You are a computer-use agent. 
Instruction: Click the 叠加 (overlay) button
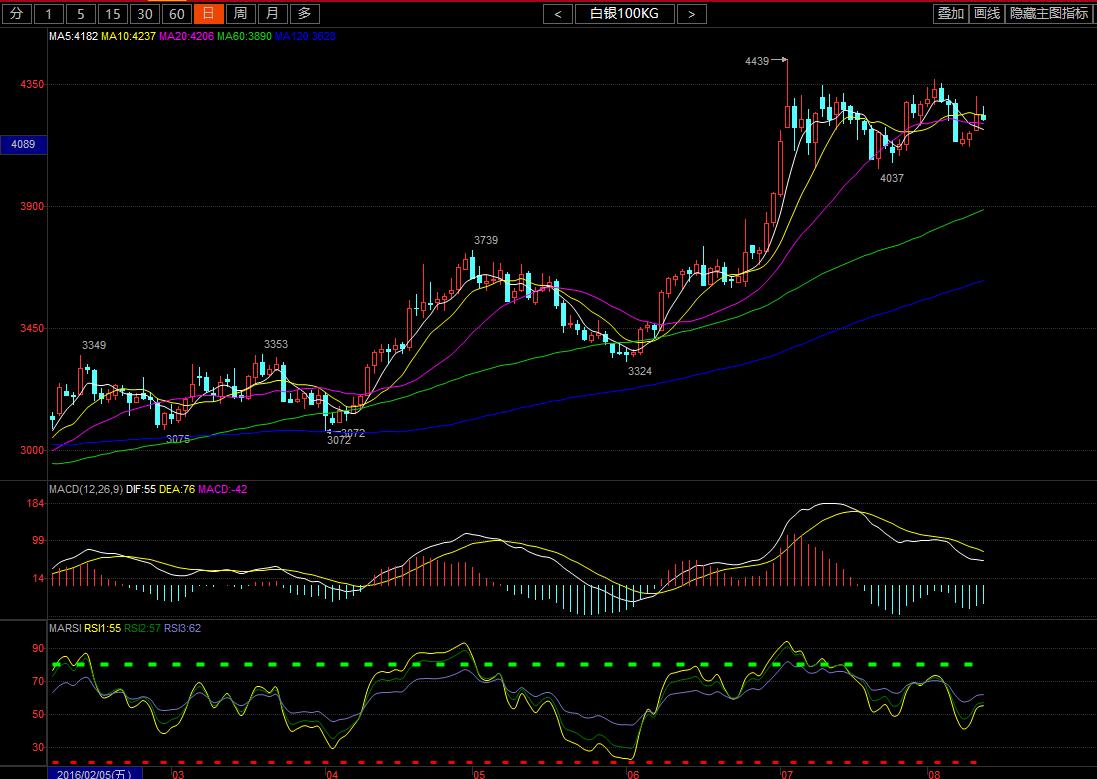point(950,13)
